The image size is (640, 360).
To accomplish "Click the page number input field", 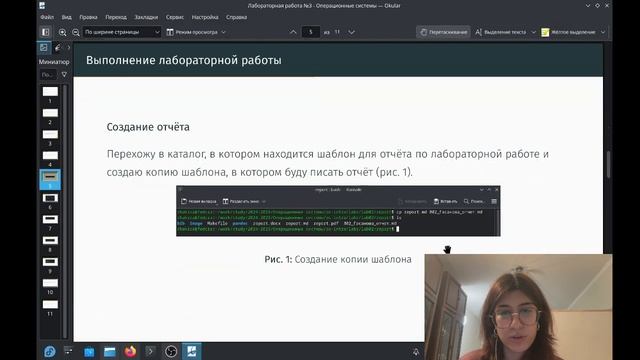I will [x=311, y=32].
